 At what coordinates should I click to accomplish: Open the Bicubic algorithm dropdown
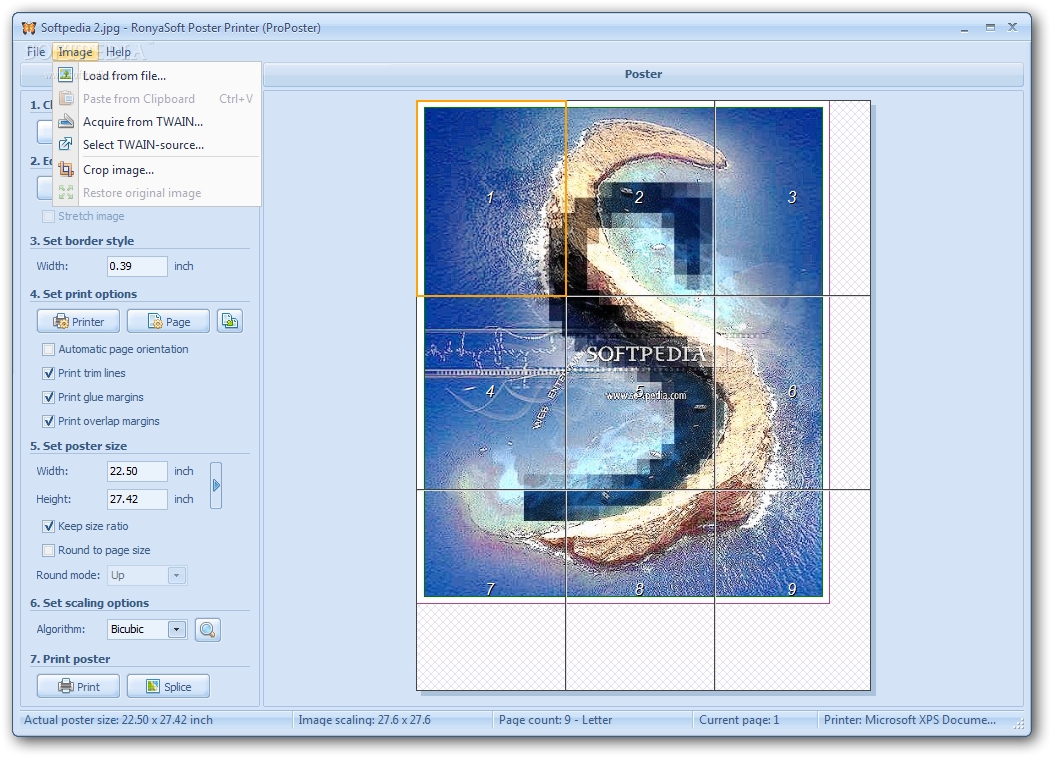click(176, 629)
